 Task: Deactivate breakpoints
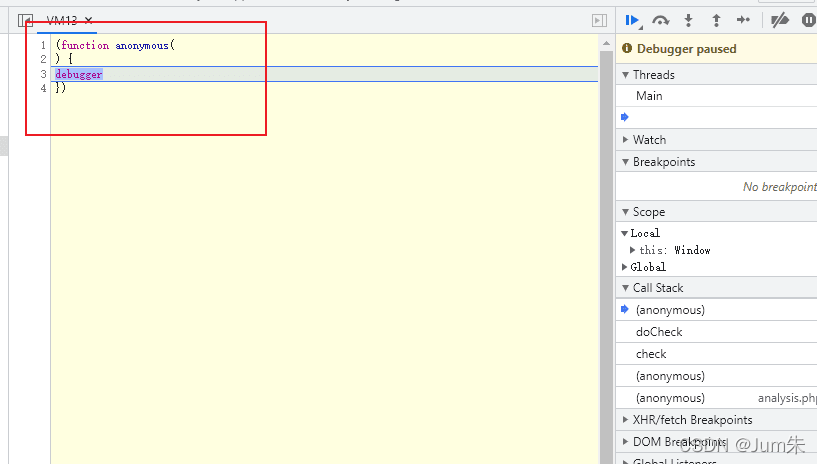point(780,20)
